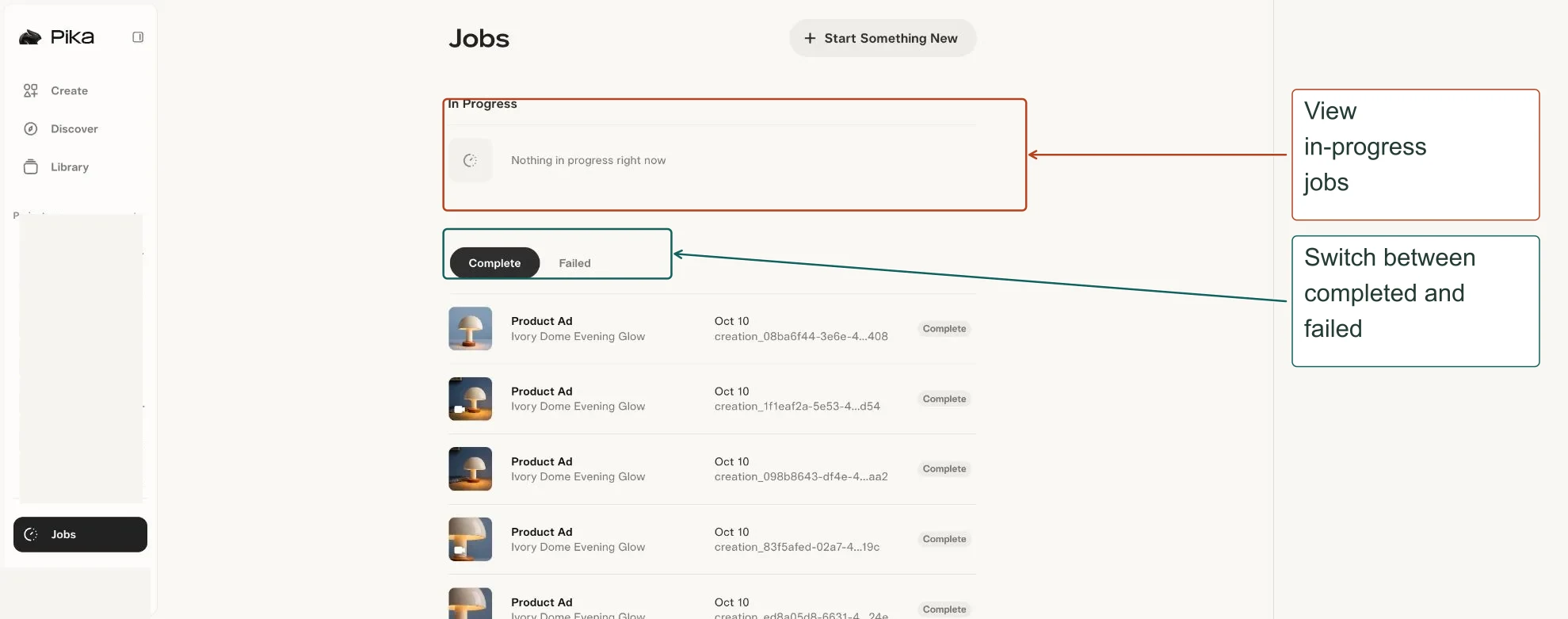Click Complete badge on creation_098b8643 row

944,469
